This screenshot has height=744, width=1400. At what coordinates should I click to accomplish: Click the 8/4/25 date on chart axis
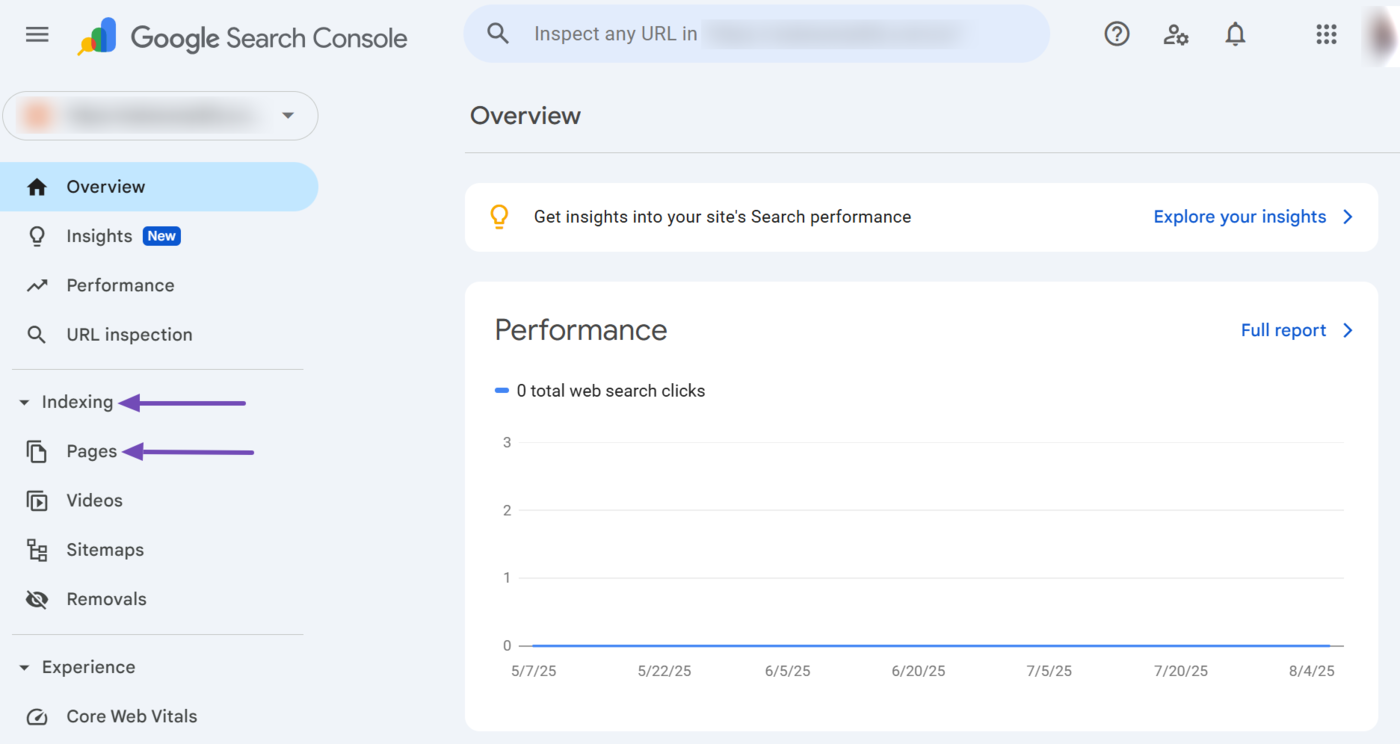1311,671
